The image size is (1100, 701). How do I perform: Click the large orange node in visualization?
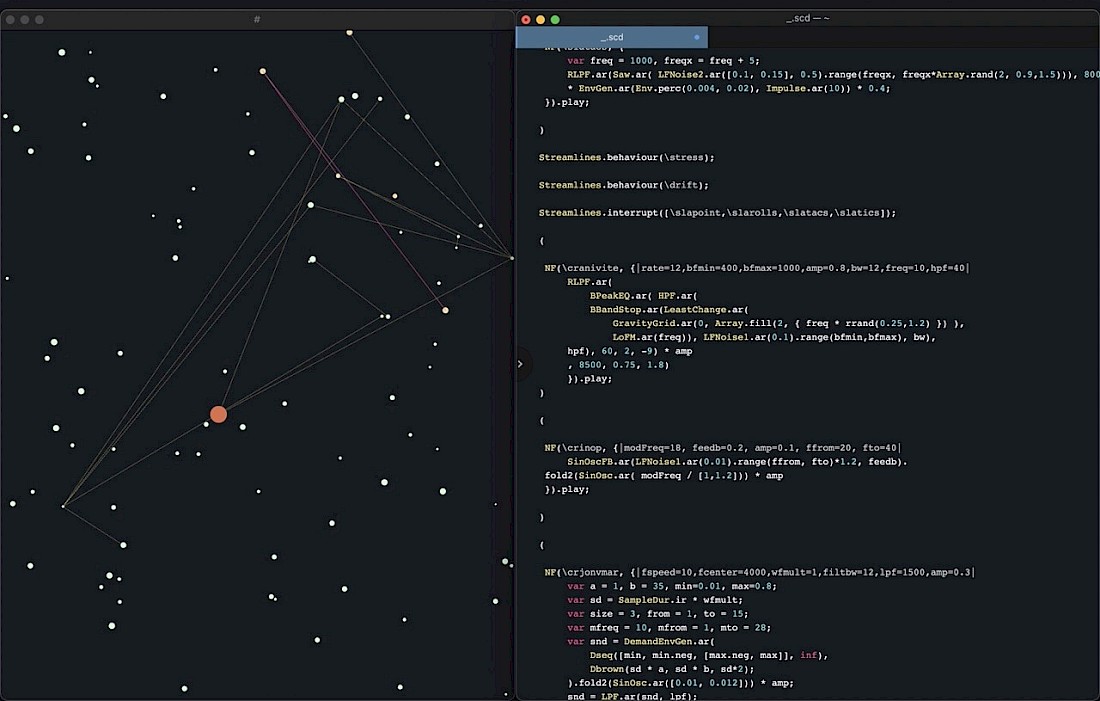coord(218,414)
